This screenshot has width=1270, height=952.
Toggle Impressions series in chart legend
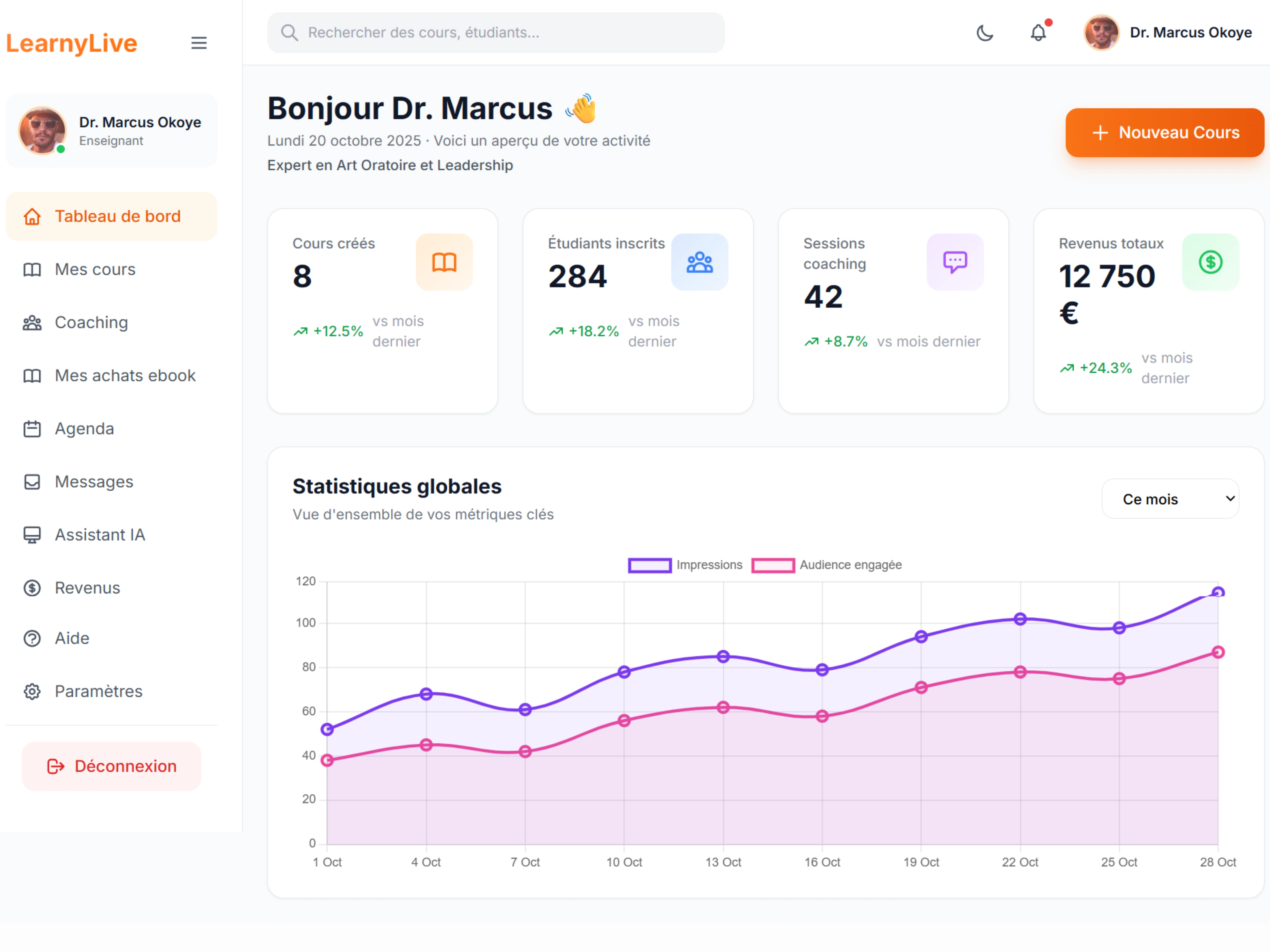point(650,565)
